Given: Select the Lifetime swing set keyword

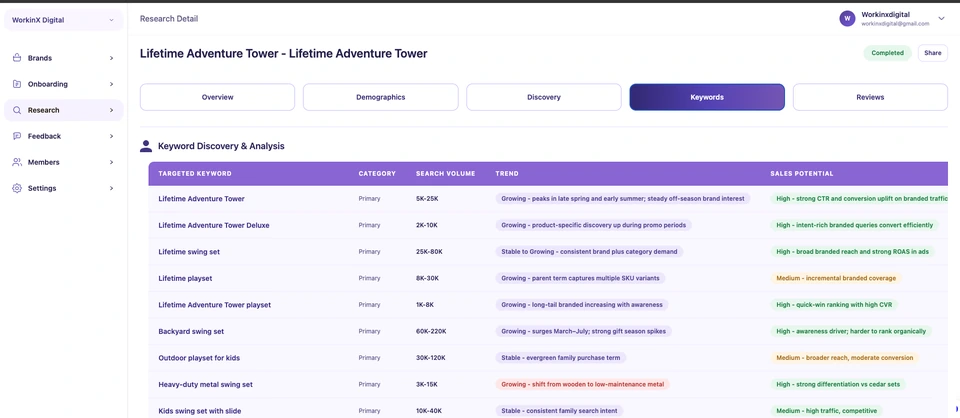Looking at the screenshot, I should pos(189,252).
